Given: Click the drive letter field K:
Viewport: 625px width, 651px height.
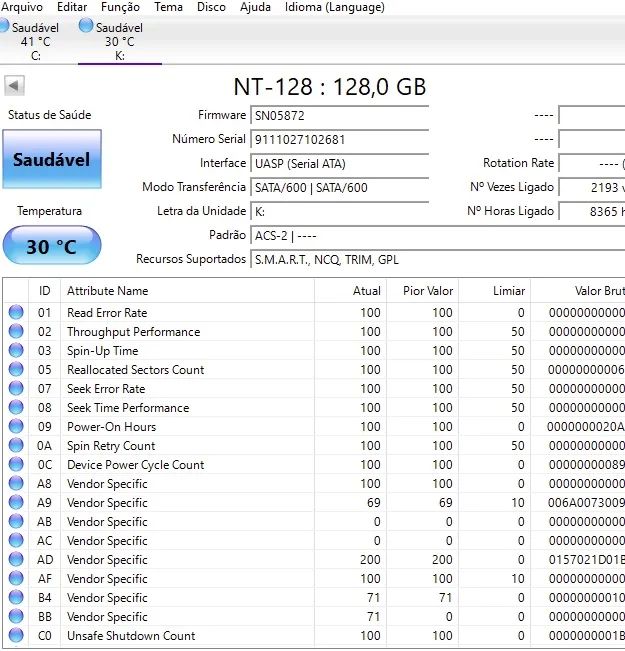Looking at the screenshot, I should 339,212.
